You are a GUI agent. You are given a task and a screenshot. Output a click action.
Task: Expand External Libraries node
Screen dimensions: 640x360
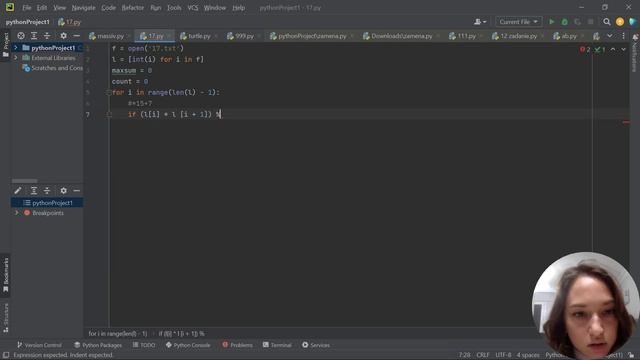pyautogui.click(x=16, y=58)
